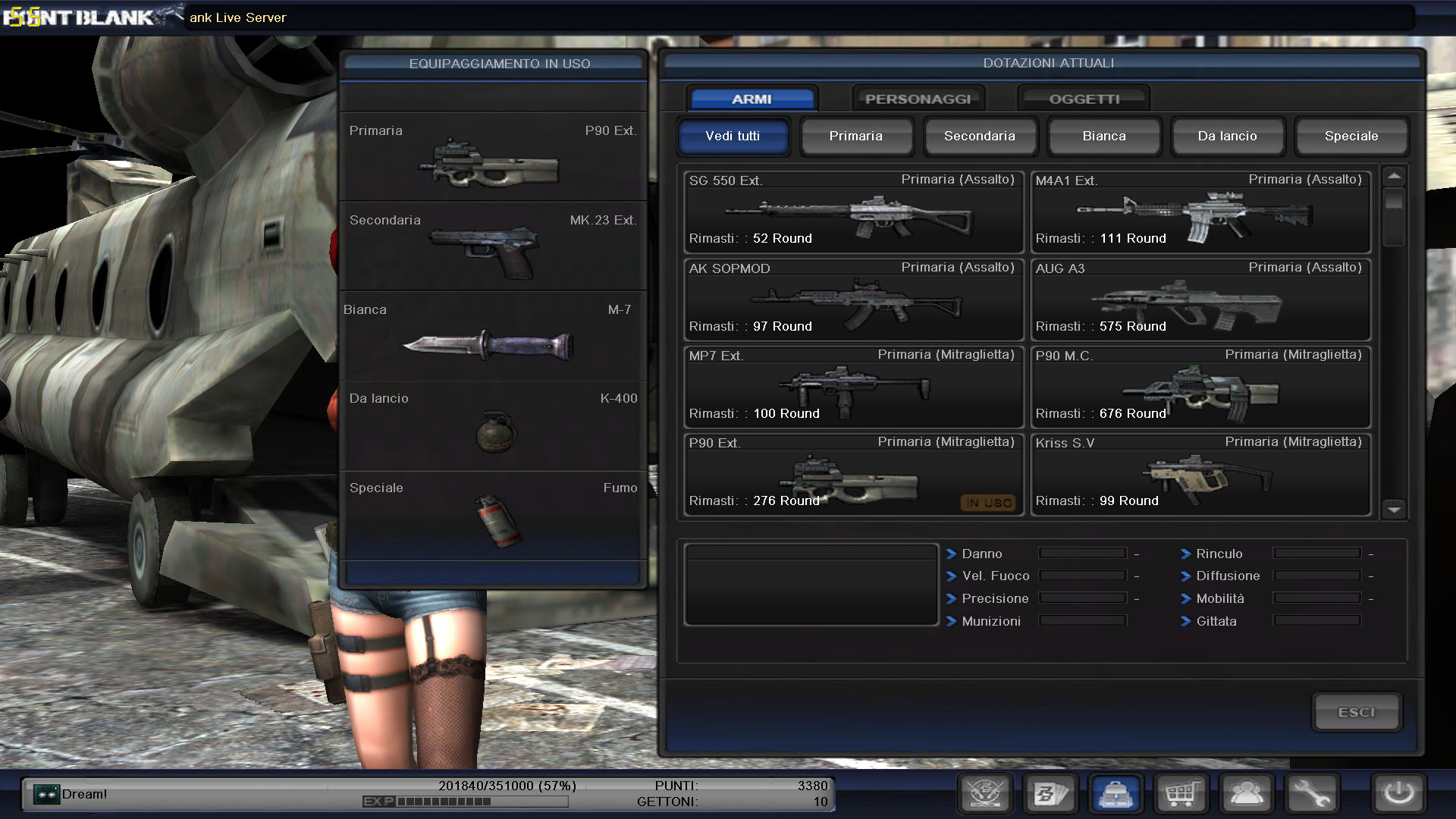
Task: Filter weapons by Speciale
Action: pyautogui.click(x=1351, y=136)
